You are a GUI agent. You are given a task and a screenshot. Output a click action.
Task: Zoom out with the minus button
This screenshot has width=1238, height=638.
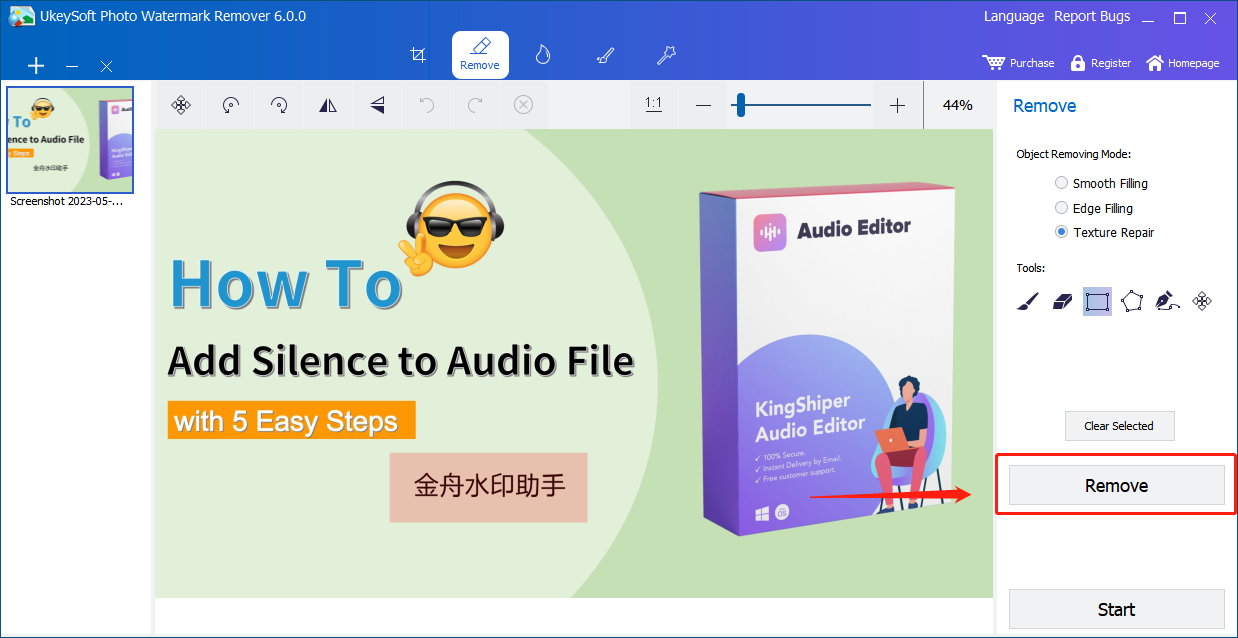[x=704, y=105]
